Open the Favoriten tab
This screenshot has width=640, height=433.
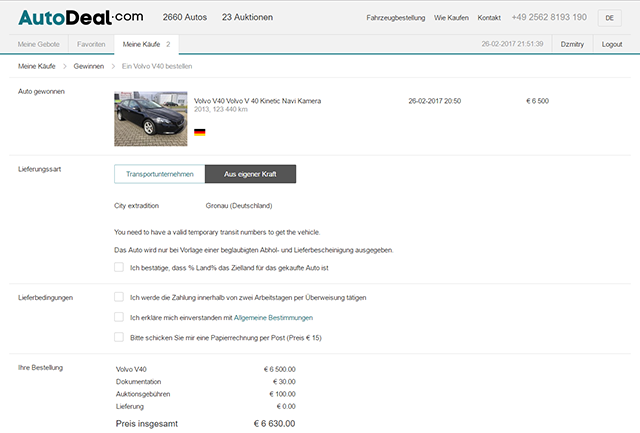[91, 44]
